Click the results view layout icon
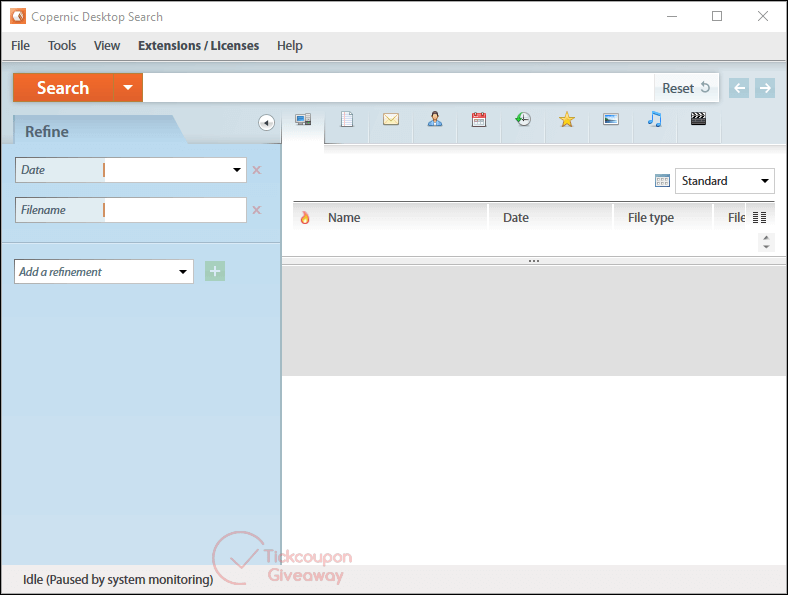Screen dimensions: 788x595 click(x=662, y=180)
